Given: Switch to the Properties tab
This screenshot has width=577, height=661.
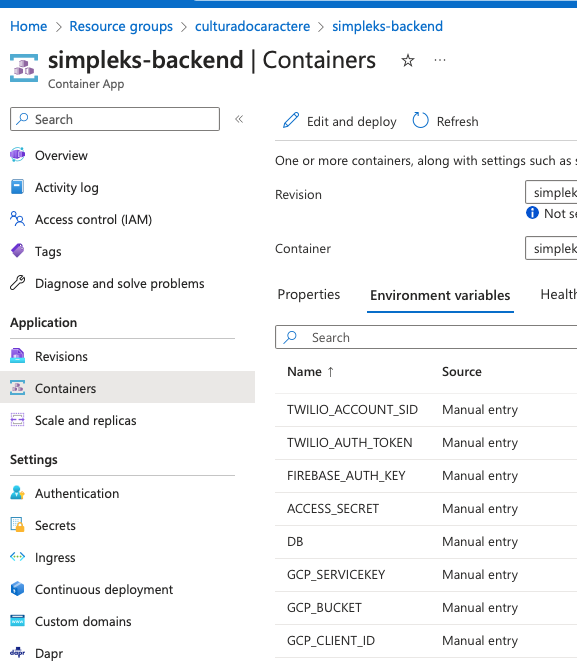Looking at the screenshot, I should tap(309, 294).
